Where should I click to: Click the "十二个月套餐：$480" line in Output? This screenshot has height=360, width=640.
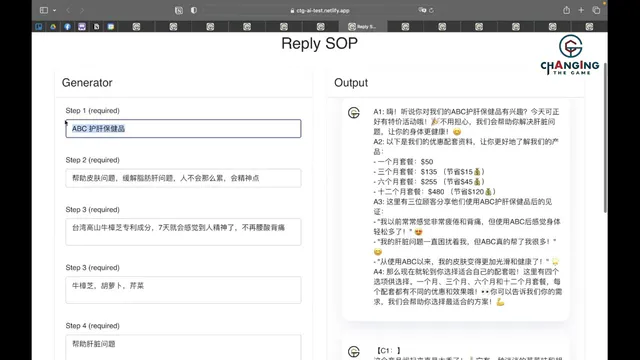[435, 192]
